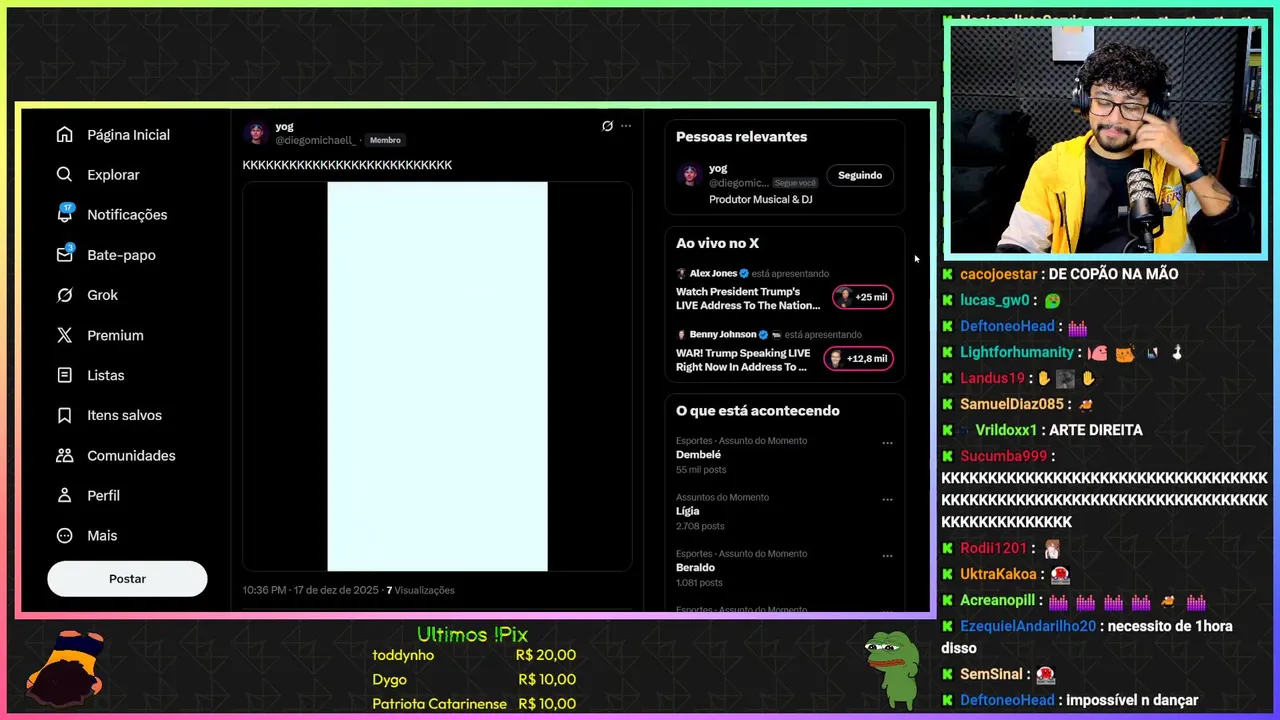Open more options for Dembelé trend
Viewport: 1280px width, 720px height.
(x=887, y=442)
